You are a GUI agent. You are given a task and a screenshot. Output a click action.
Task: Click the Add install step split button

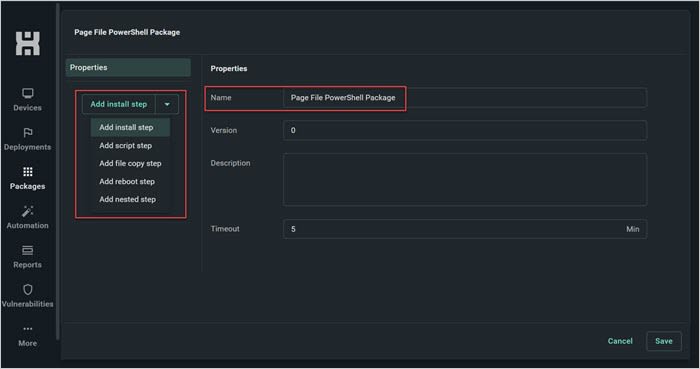click(x=119, y=104)
